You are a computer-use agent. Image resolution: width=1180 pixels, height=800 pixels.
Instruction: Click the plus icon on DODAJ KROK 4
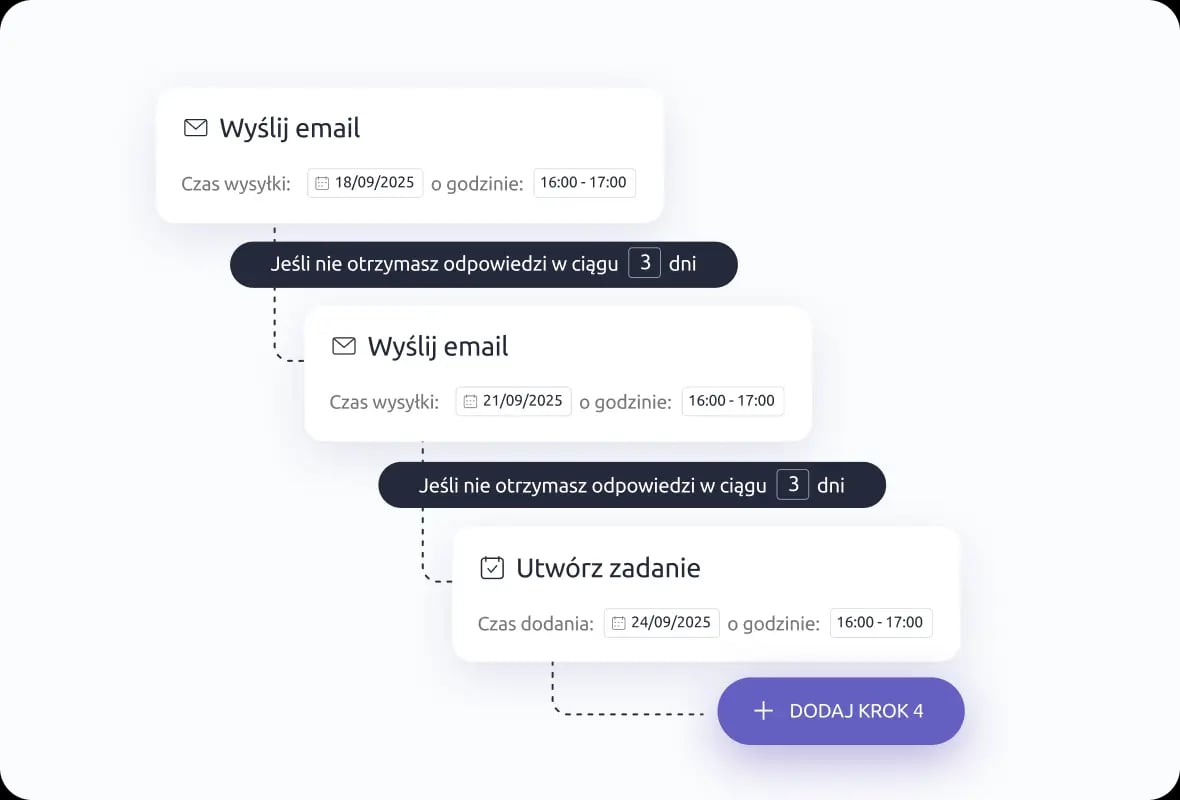[763, 711]
